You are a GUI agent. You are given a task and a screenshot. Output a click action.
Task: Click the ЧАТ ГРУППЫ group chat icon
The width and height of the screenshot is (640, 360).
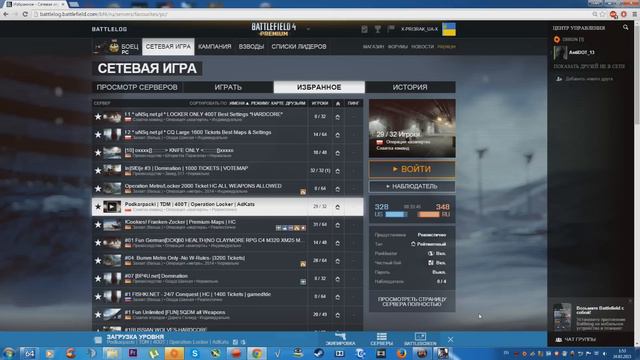tap(559, 340)
